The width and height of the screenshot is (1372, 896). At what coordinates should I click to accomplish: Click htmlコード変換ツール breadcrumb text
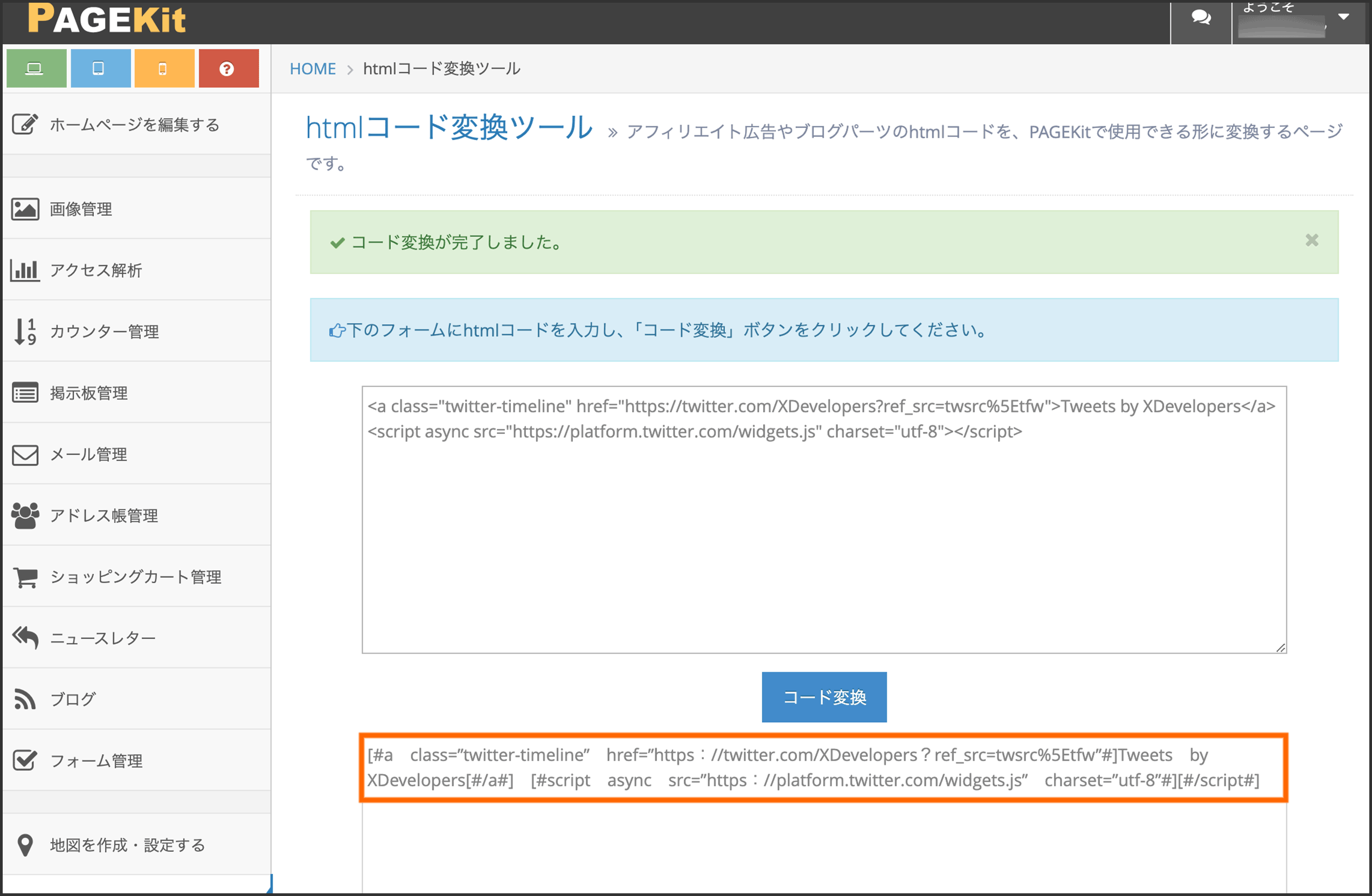tap(442, 68)
